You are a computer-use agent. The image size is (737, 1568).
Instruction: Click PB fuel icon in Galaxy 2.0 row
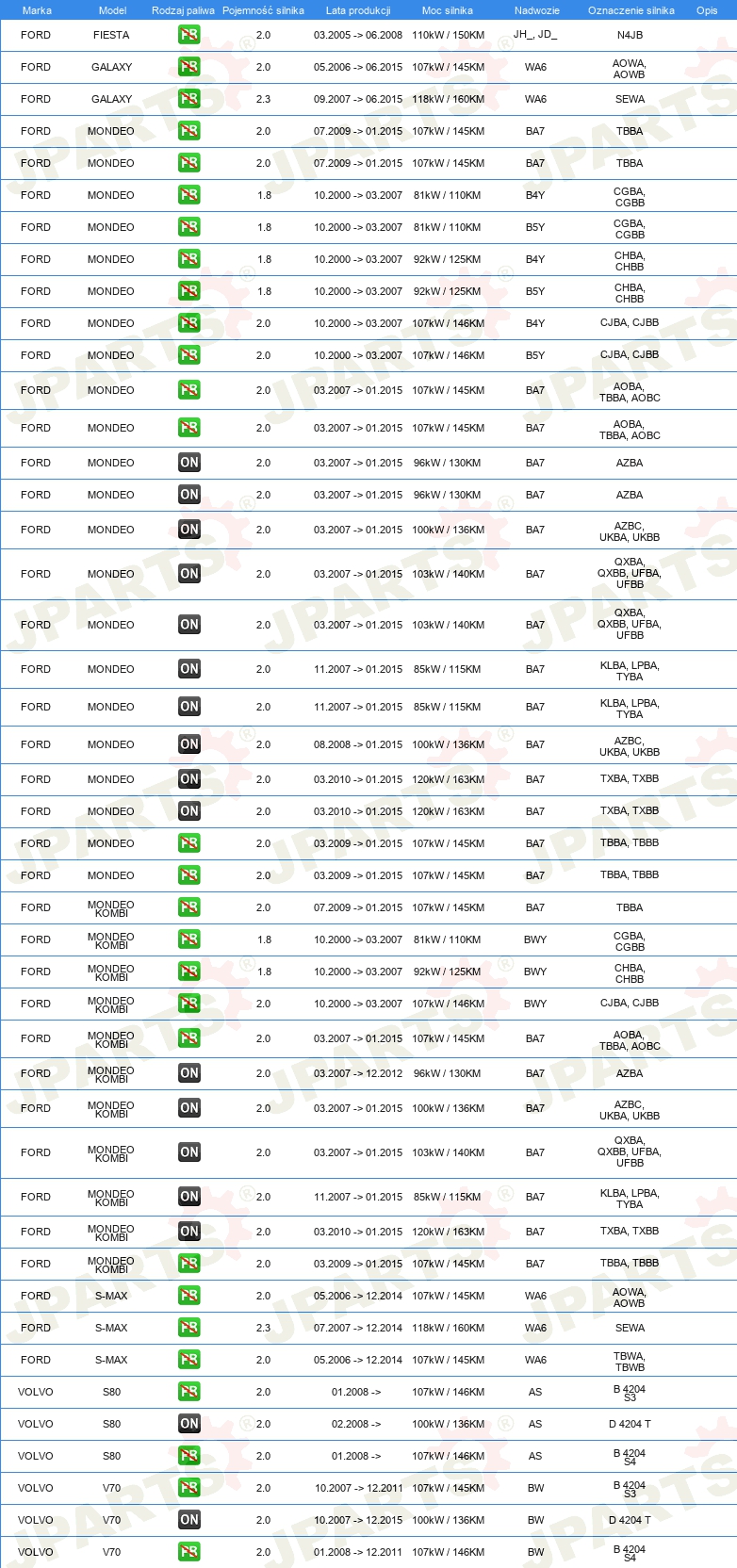189,67
